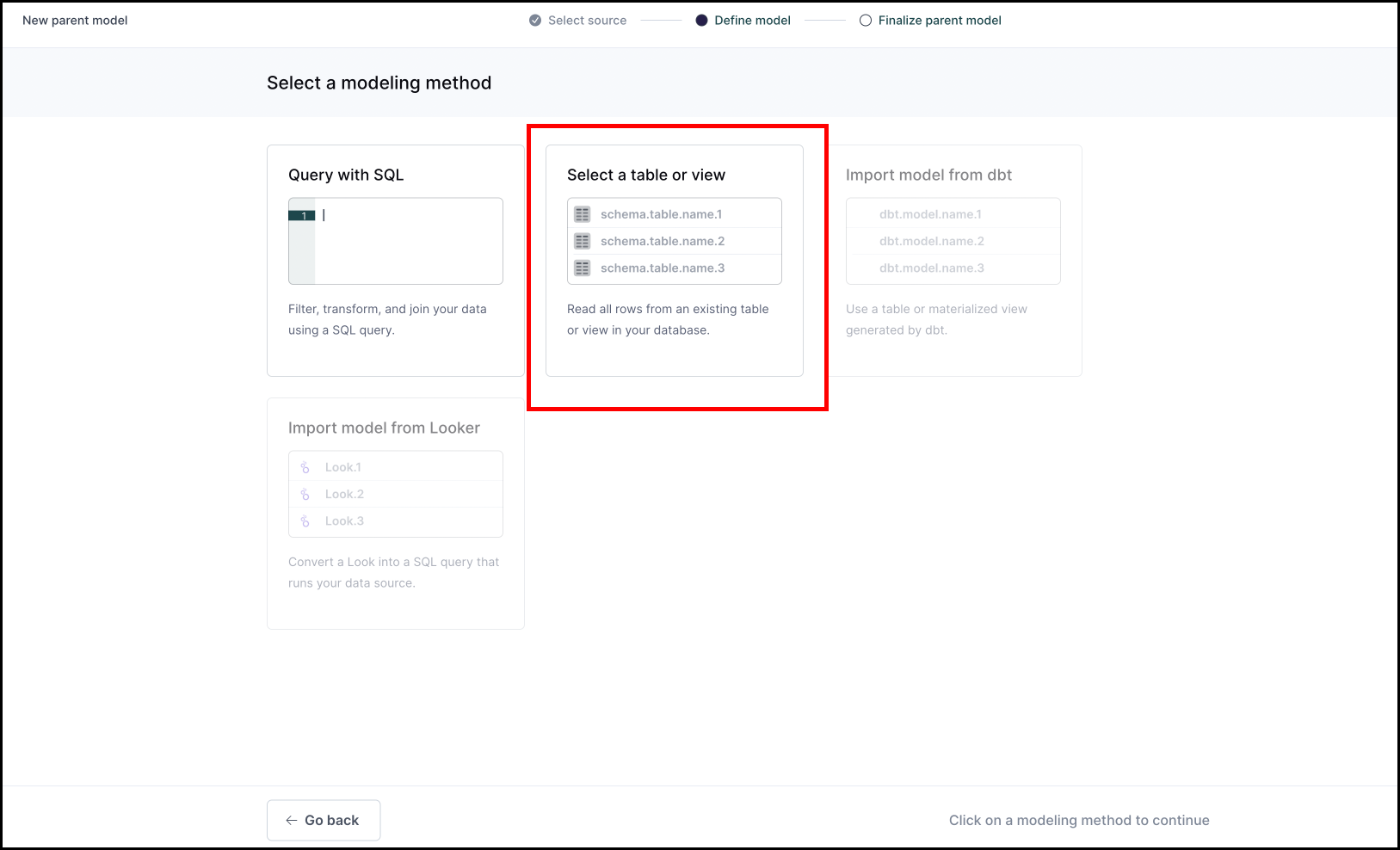Screen dimensions: 1400x850
Task: Click the Looker icon beside Look.3
Action: (x=305, y=521)
